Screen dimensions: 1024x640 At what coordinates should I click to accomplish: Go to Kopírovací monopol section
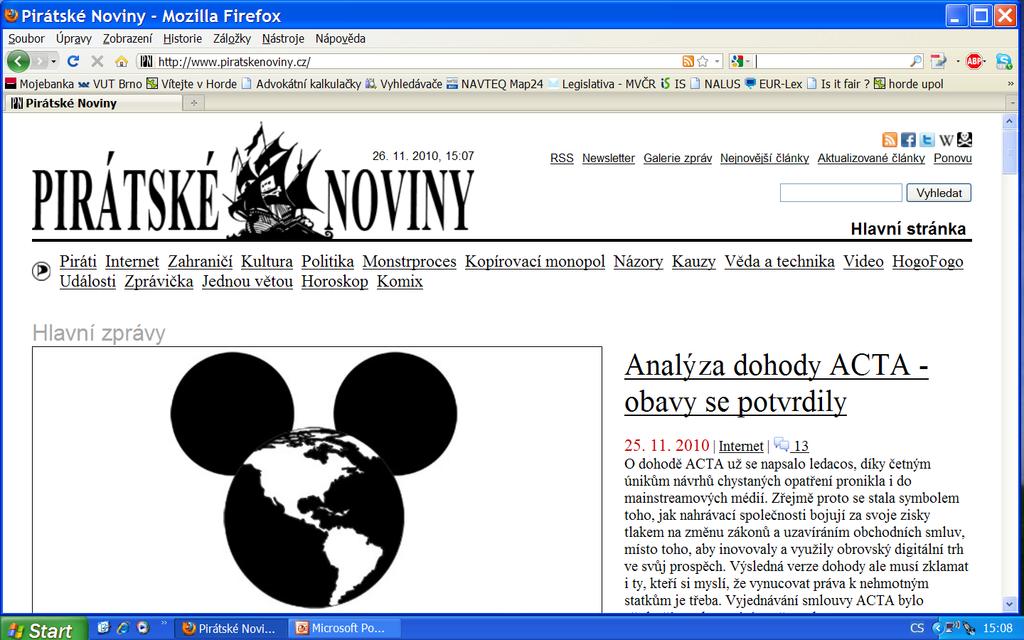click(x=535, y=261)
